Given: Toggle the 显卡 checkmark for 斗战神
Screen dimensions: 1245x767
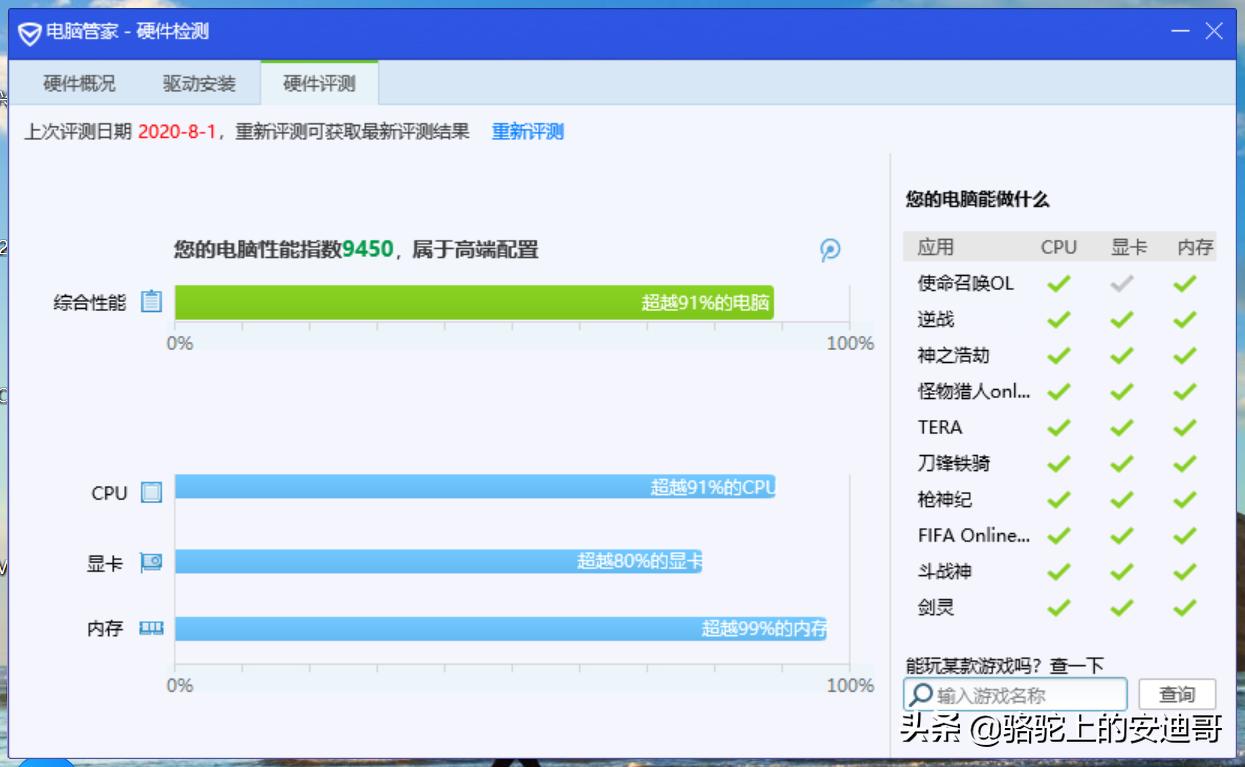Looking at the screenshot, I should pos(1120,571).
